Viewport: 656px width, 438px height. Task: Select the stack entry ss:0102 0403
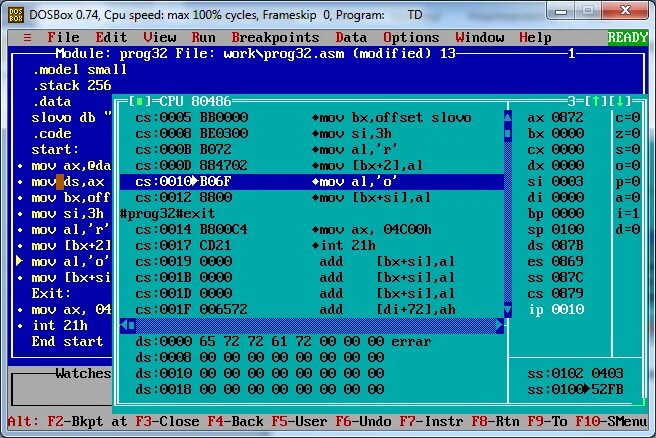575,373
